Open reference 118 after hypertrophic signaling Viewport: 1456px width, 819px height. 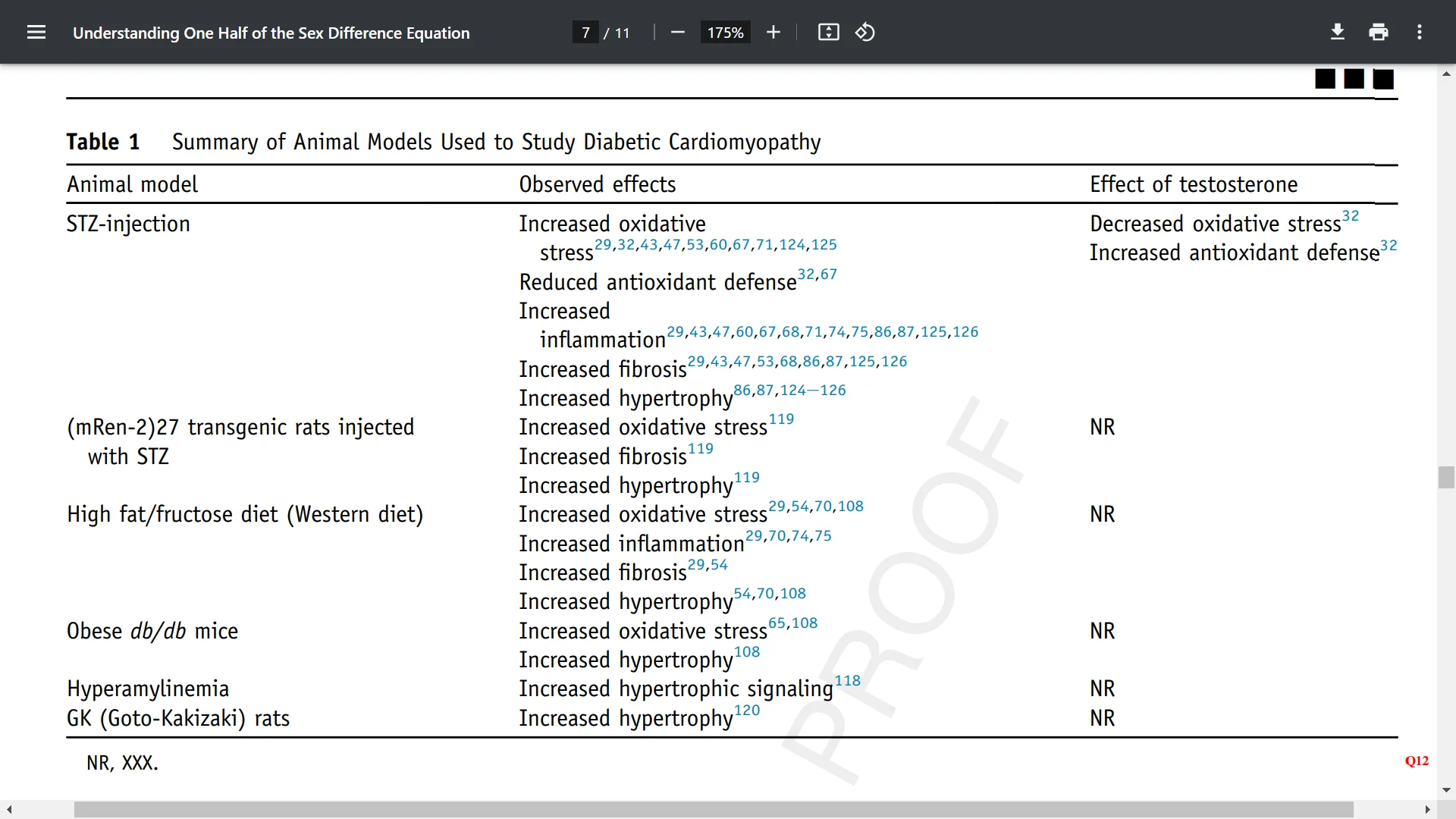[x=848, y=681]
